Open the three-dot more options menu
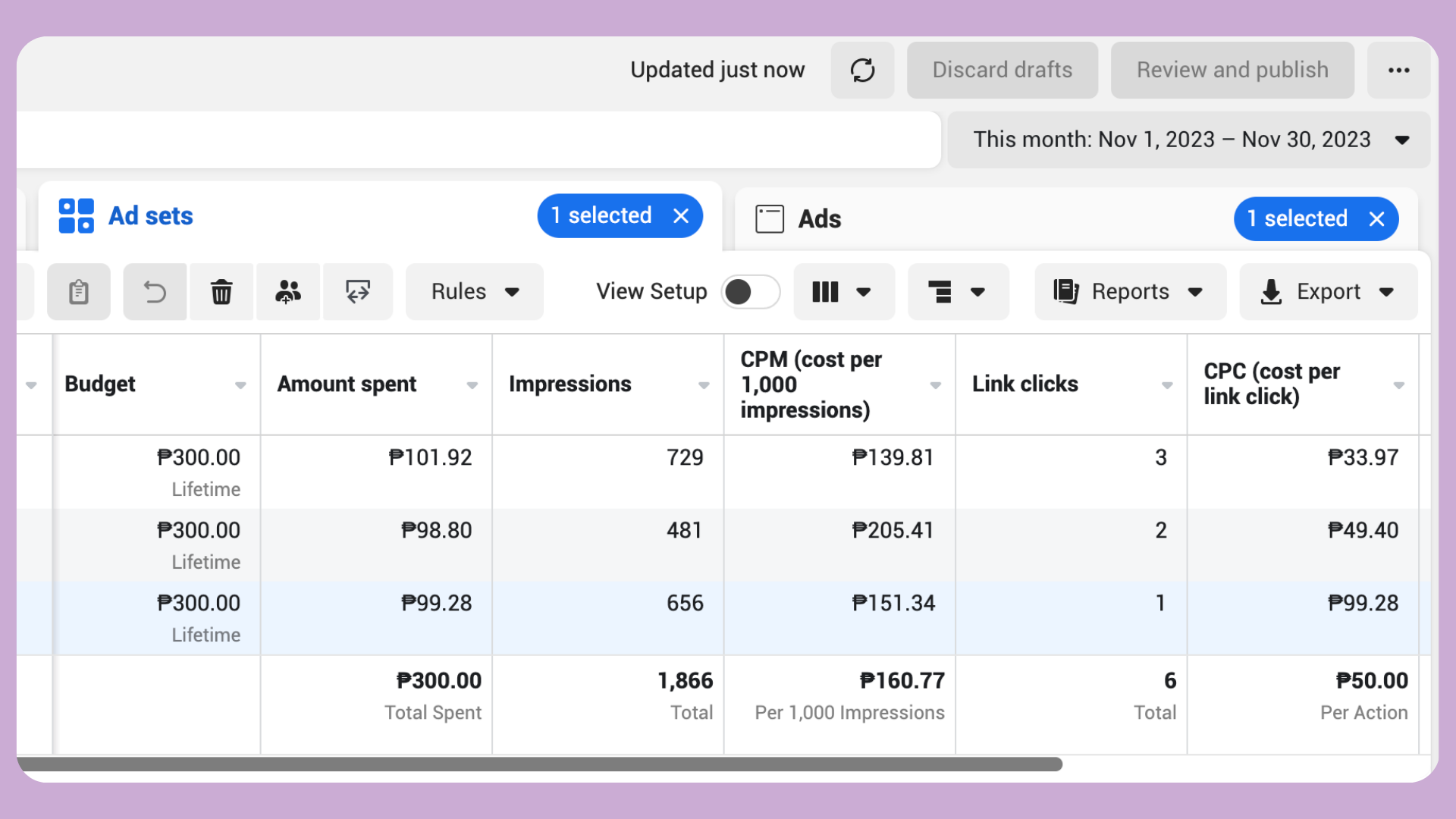 click(1398, 71)
